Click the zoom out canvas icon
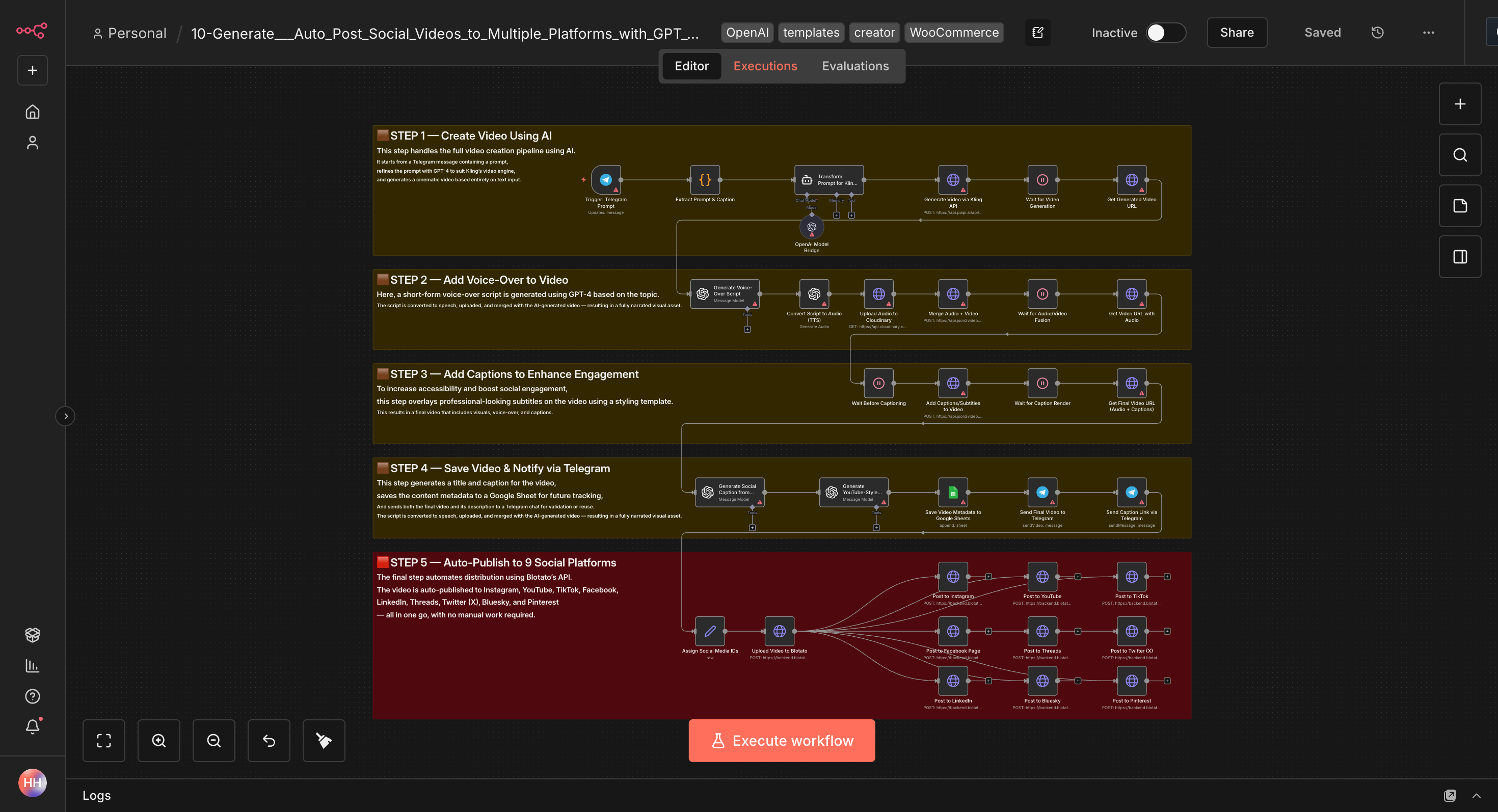Screen dimensions: 1498x812 click(x=213, y=741)
